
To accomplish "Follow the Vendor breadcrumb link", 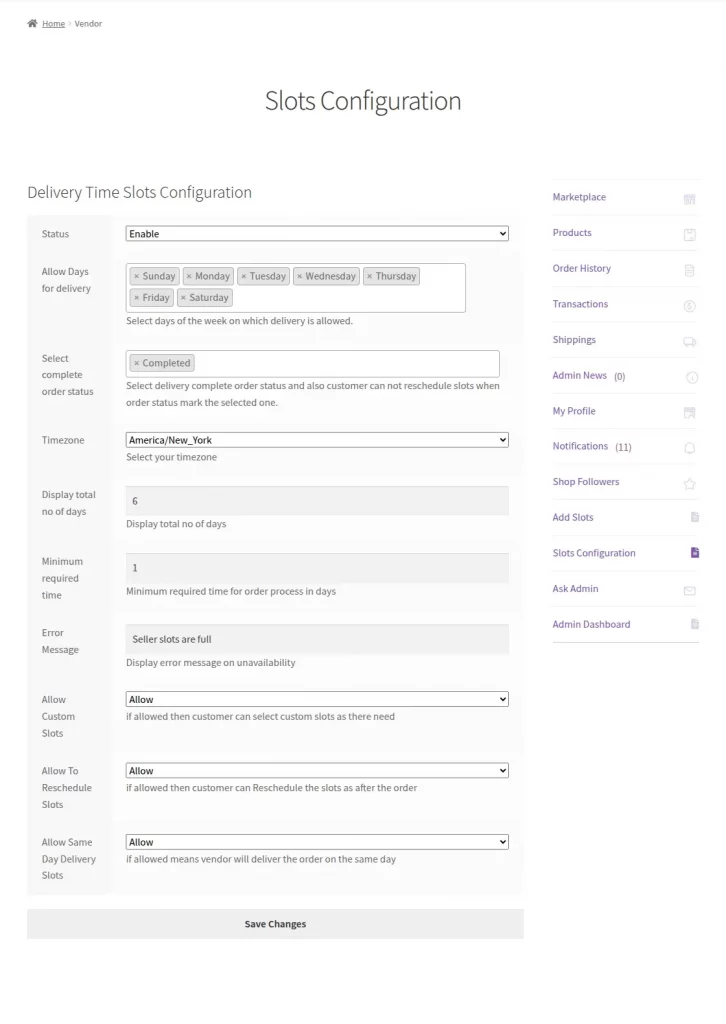I will pos(88,23).
